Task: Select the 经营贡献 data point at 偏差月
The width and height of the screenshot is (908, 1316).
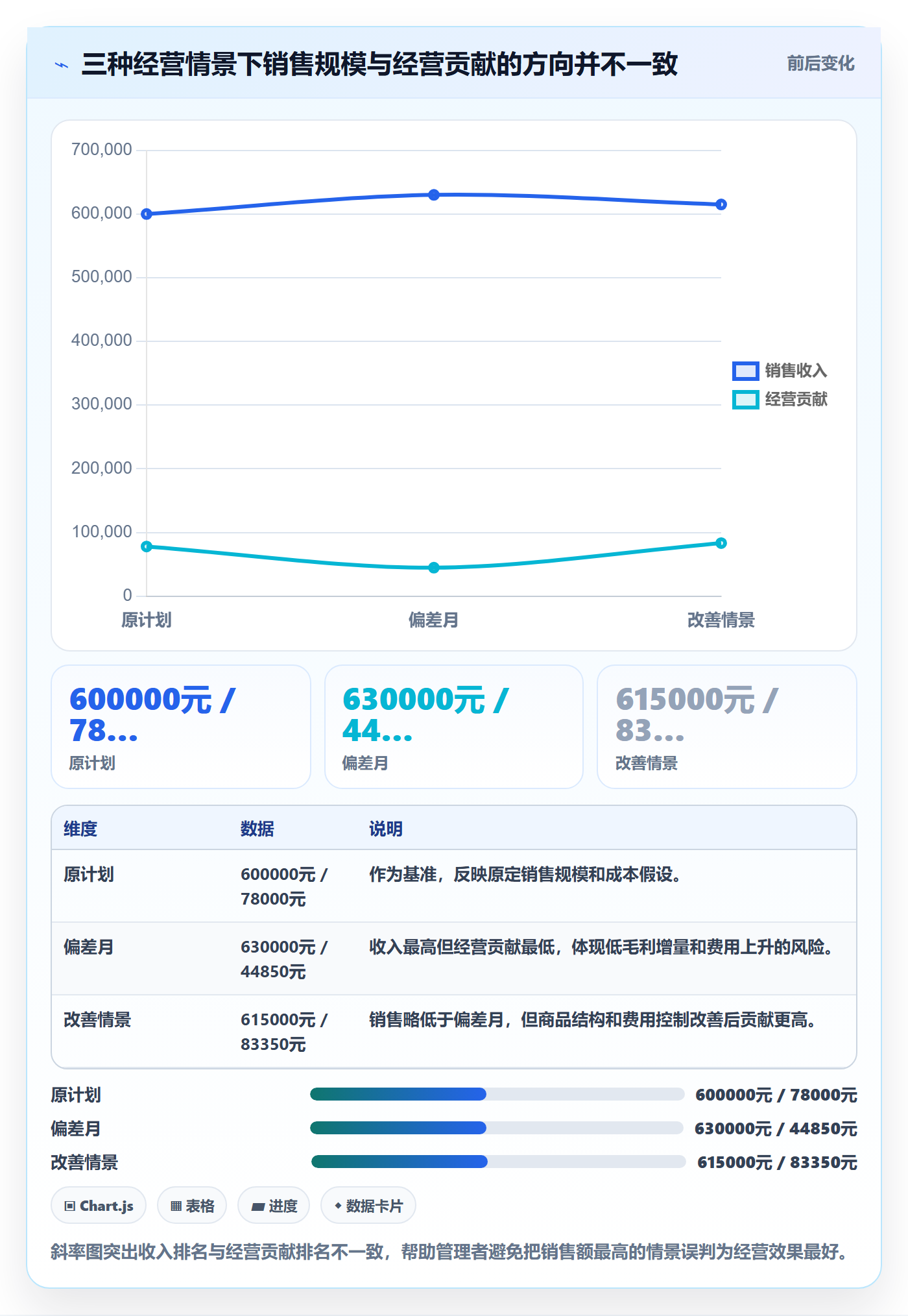Action: pyautogui.click(x=434, y=568)
